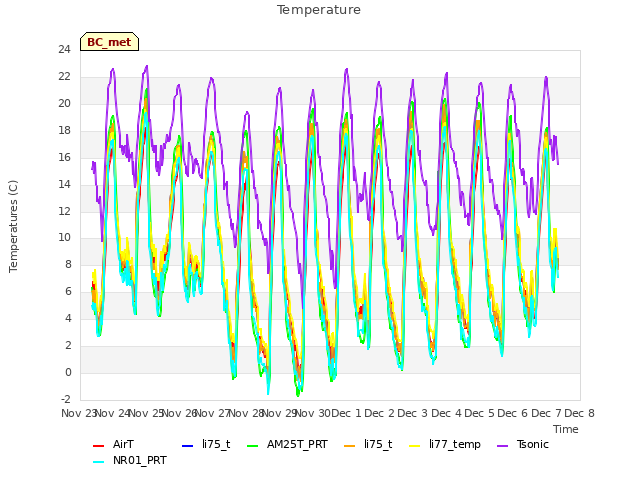Click the Temperature chart title
Screen dimensions: 640x480
pyautogui.click(x=319, y=10)
